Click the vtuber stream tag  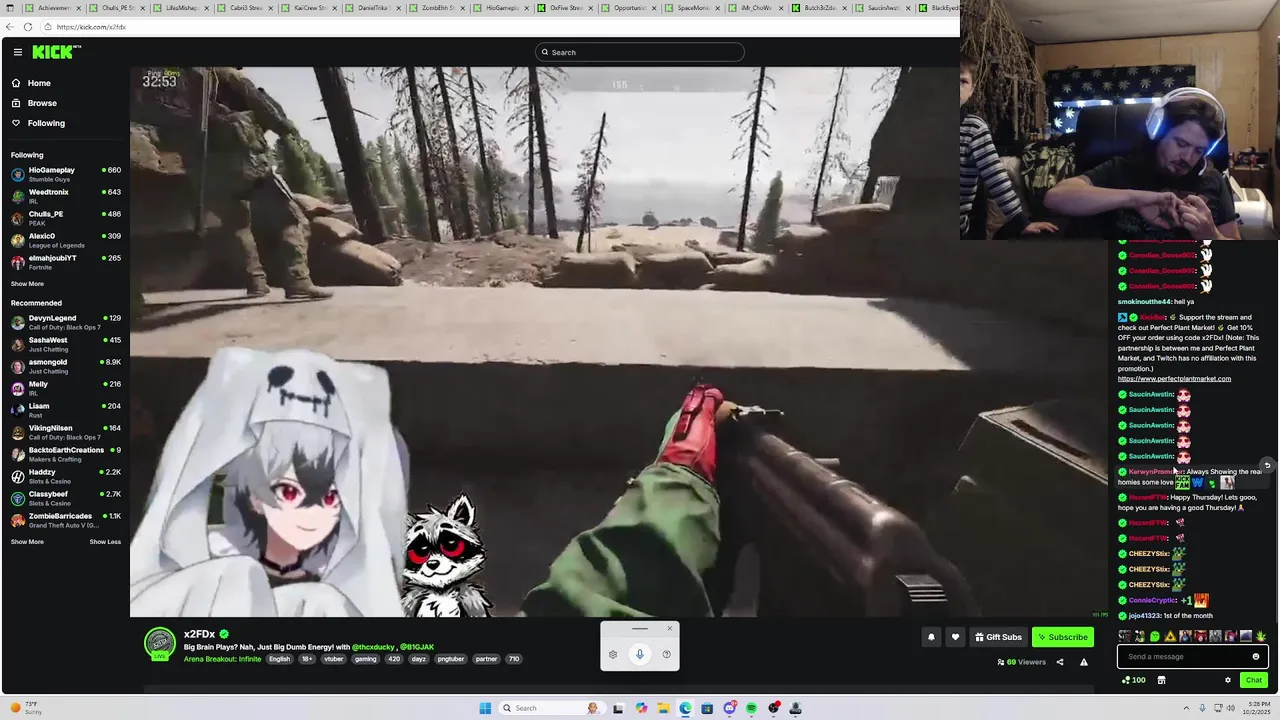click(x=333, y=659)
